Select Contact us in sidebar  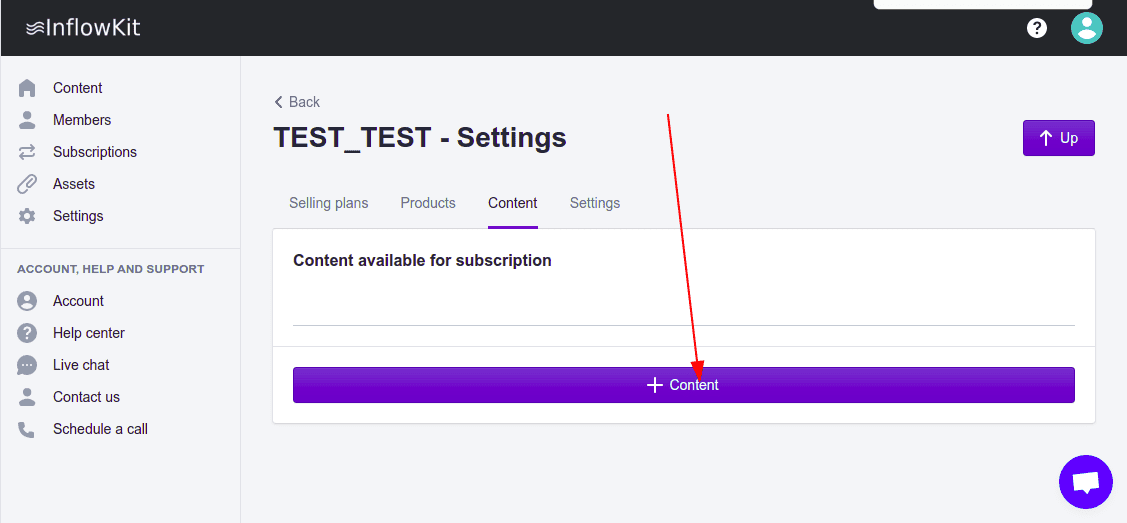click(86, 397)
